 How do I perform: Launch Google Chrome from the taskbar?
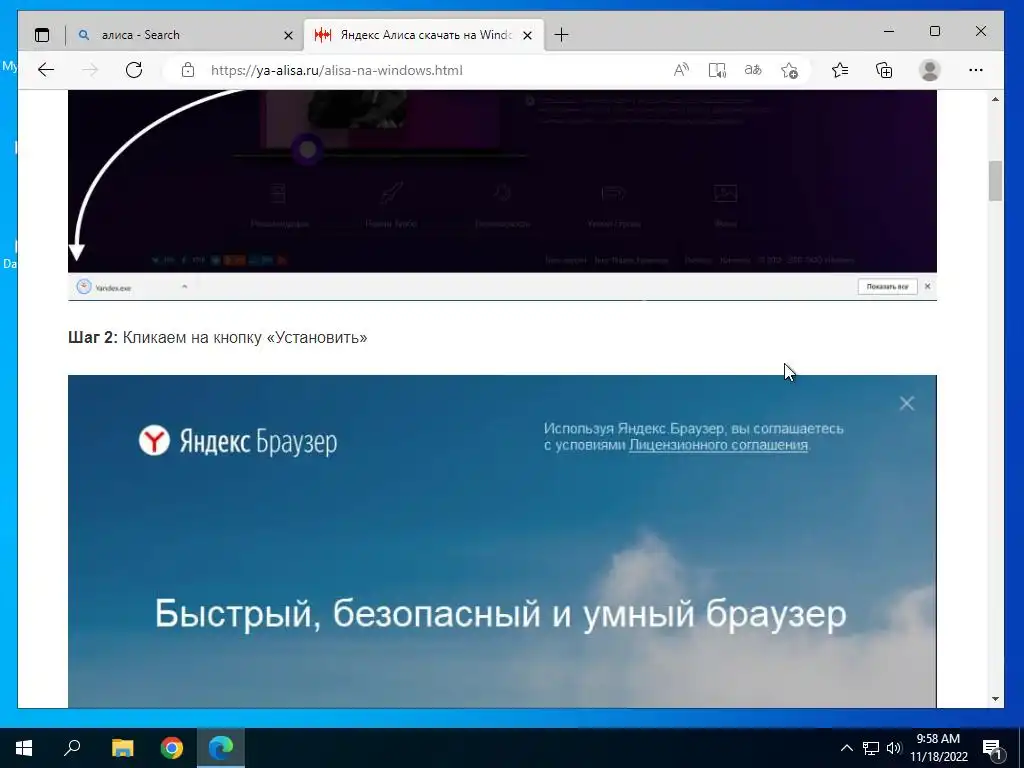pos(172,748)
